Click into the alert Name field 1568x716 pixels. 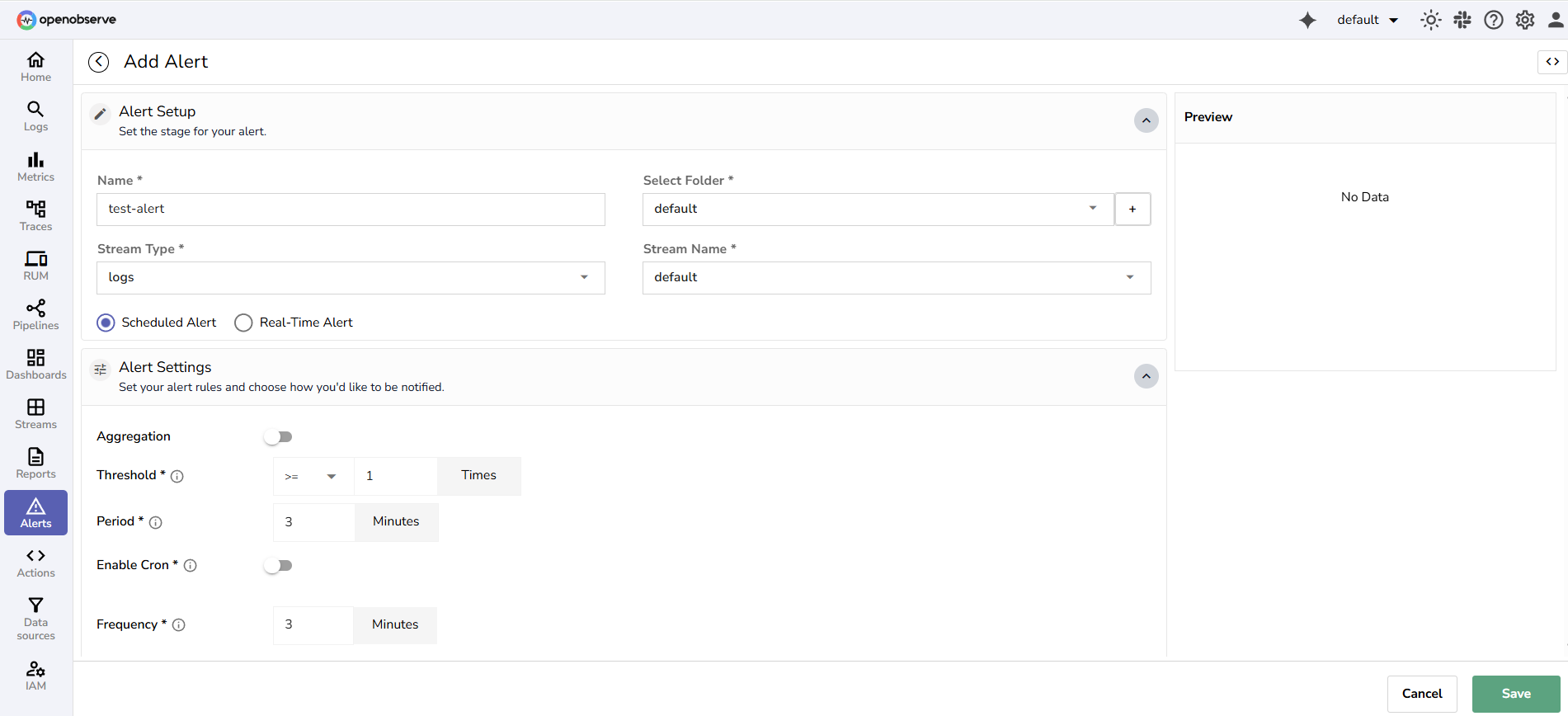[x=351, y=210]
